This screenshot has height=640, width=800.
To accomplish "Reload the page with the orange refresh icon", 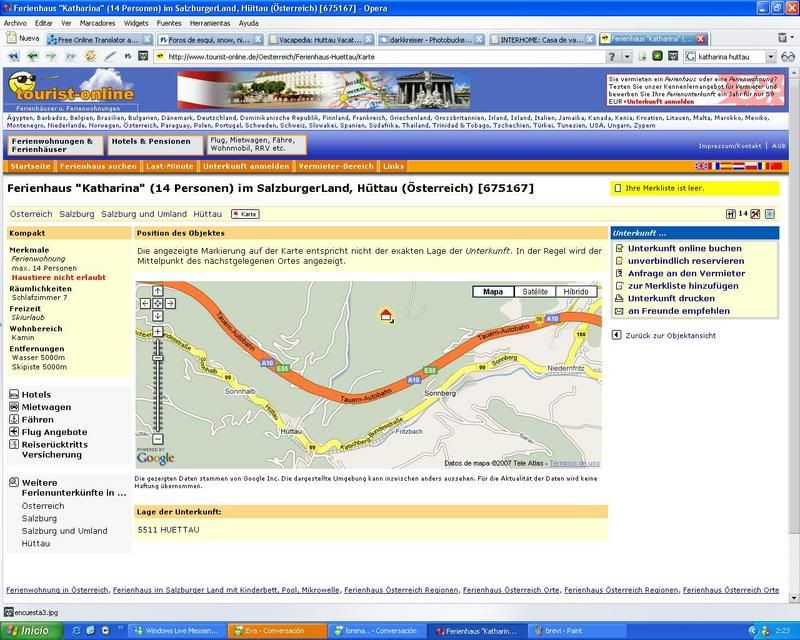I will pyautogui.click(x=90, y=56).
